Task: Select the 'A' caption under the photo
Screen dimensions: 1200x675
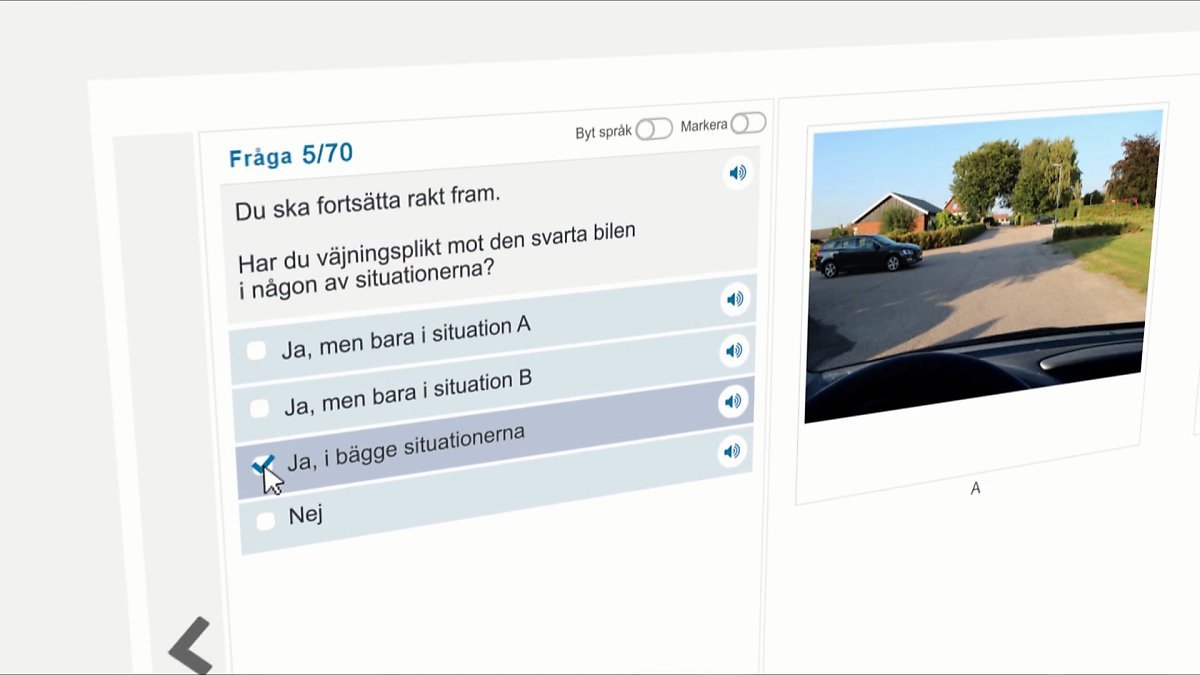Action: coord(976,488)
